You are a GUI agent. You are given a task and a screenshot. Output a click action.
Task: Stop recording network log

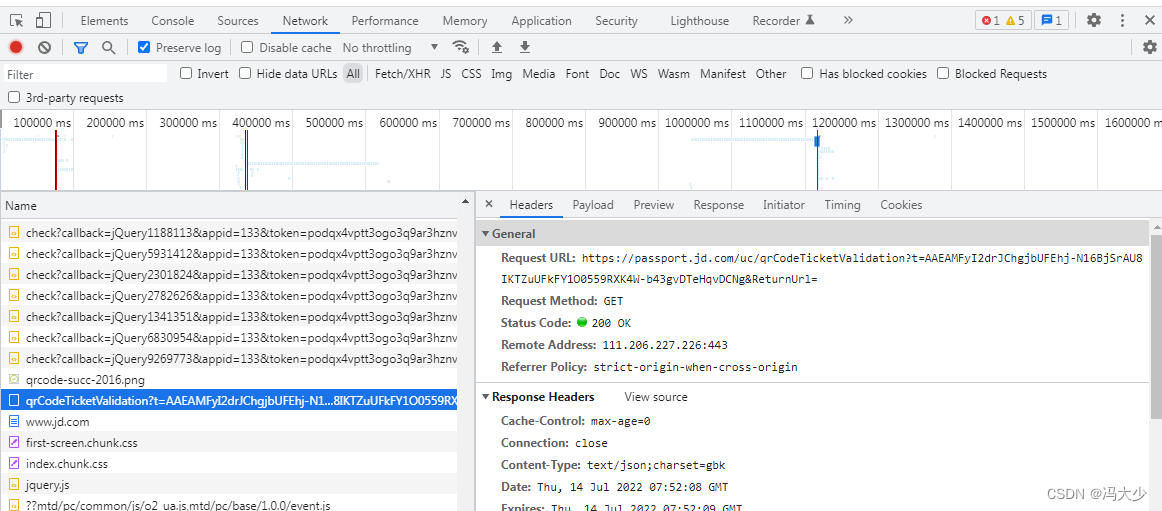(16, 47)
